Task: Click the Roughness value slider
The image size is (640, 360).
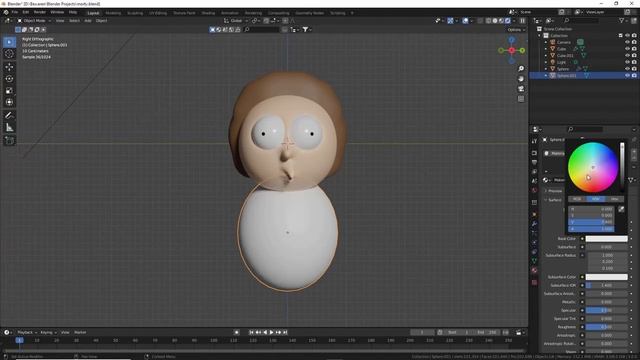Action: (x=607, y=327)
